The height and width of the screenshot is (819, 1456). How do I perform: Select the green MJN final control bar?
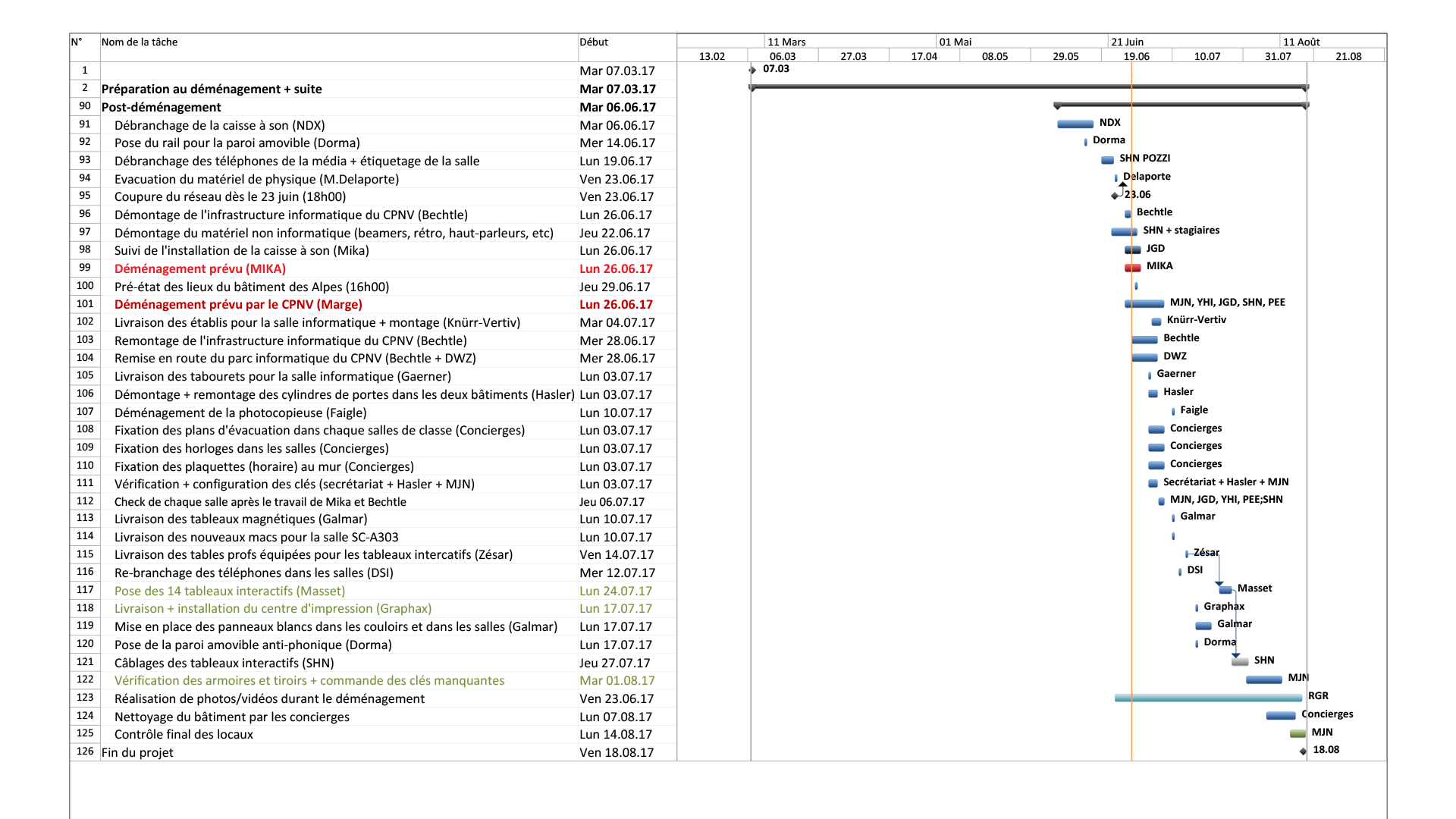pyautogui.click(x=1298, y=733)
